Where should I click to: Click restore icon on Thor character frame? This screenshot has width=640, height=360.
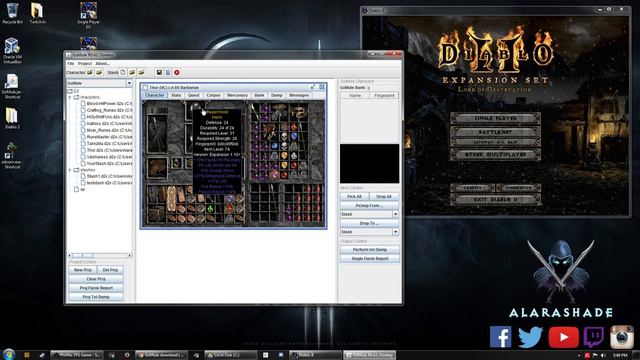click(x=313, y=87)
